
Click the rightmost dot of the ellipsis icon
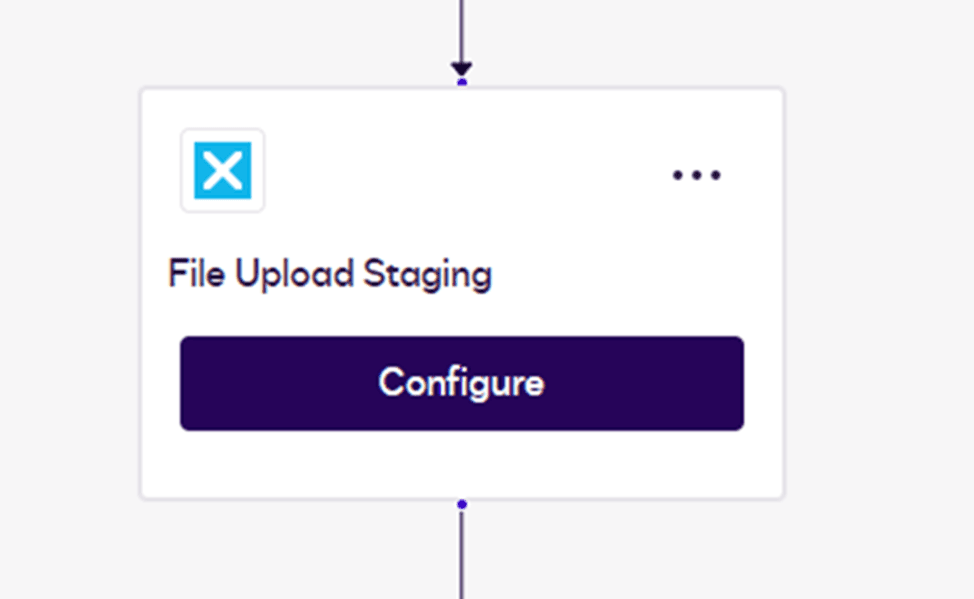click(x=715, y=176)
